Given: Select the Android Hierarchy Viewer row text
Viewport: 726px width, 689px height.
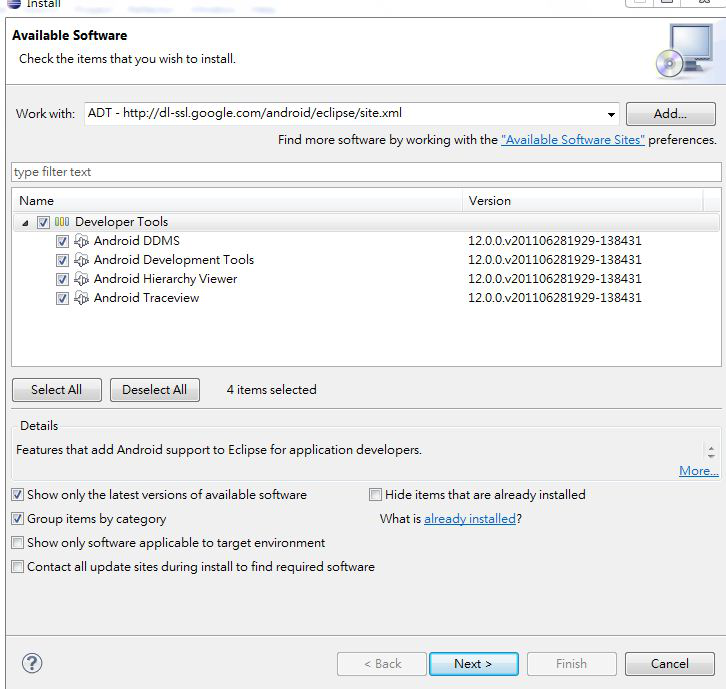Looking at the screenshot, I should pyautogui.click(x=165, y=279).
